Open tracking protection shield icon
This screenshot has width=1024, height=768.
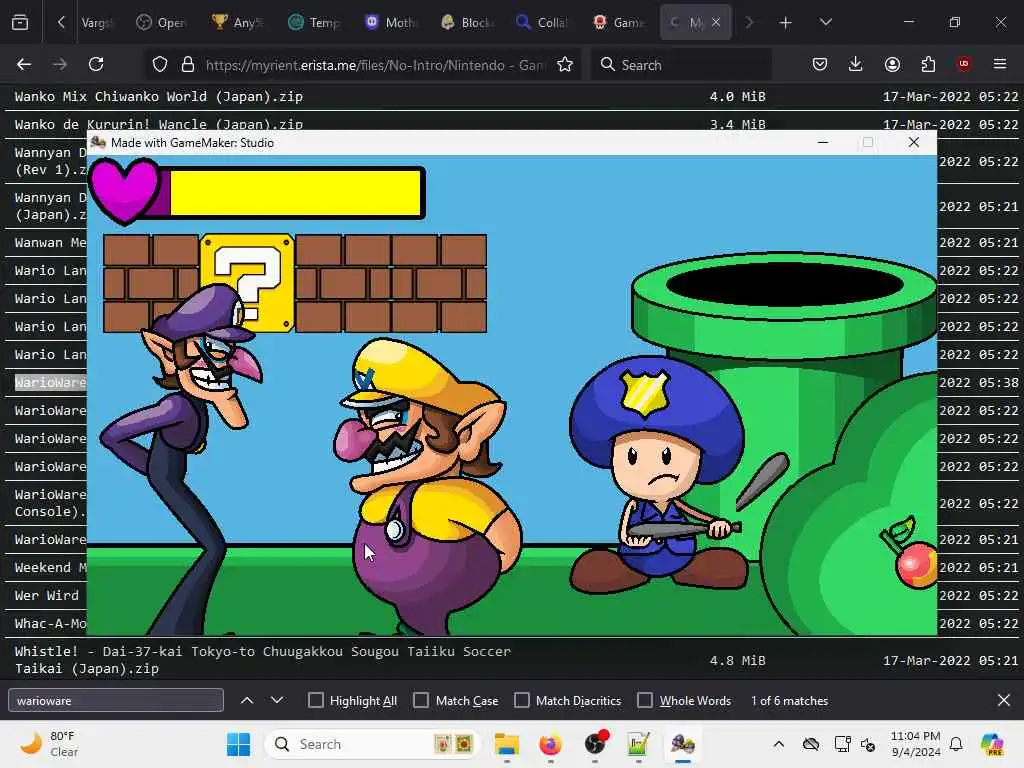point(160,64)
